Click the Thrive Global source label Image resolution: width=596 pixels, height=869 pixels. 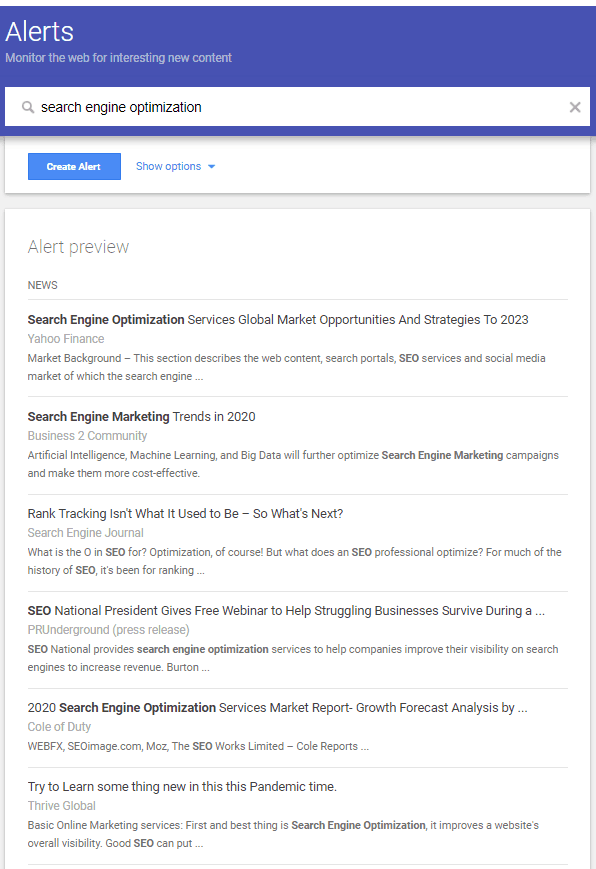(x=62, y=806)
